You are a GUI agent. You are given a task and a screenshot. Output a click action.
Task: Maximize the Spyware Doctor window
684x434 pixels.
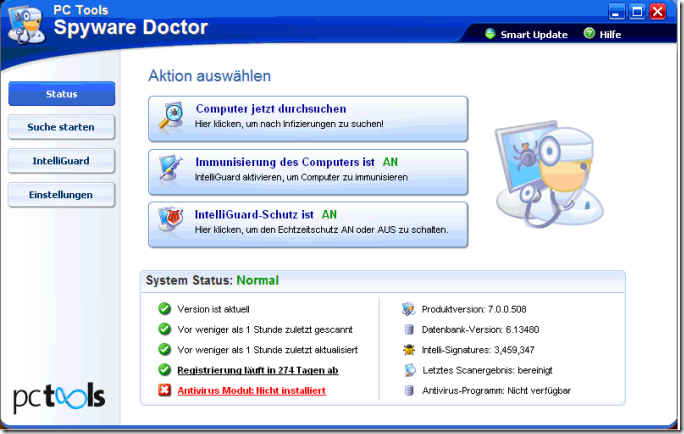[x=637, y=11]
